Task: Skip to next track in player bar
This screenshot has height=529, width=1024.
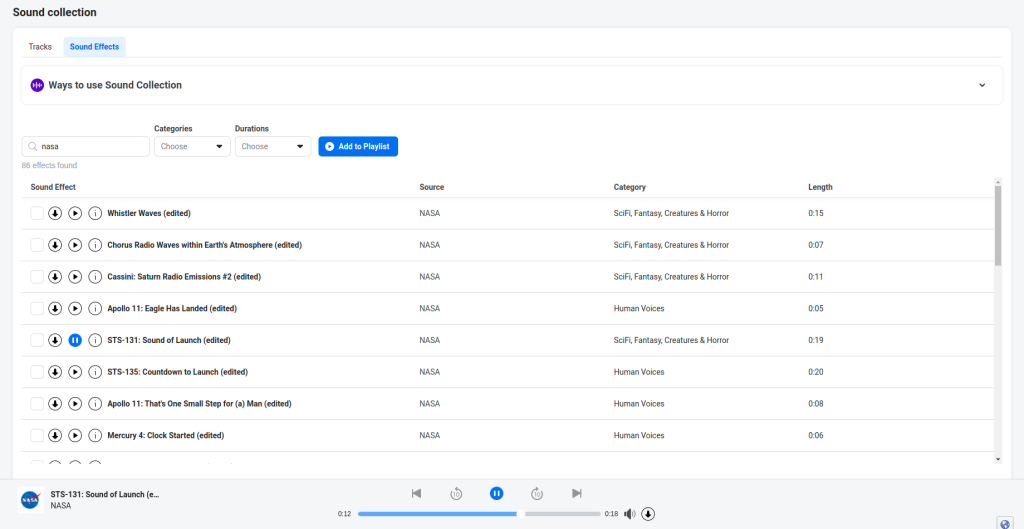Action: click(577, 493)
